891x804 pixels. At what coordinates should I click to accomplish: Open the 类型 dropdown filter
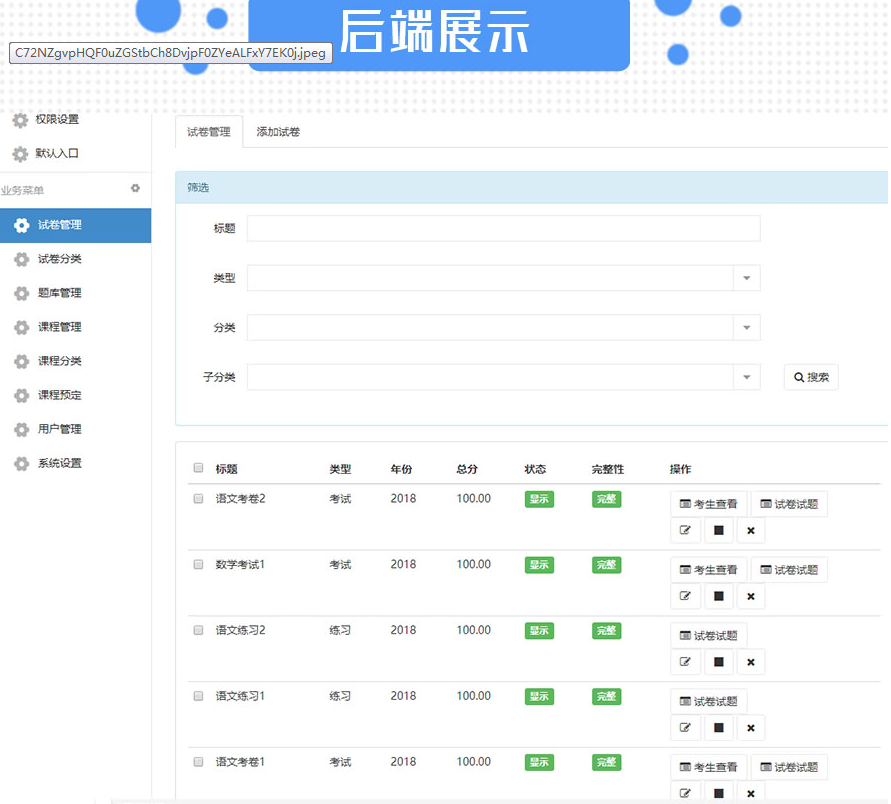pyautogui.click(x=746, y=278)
